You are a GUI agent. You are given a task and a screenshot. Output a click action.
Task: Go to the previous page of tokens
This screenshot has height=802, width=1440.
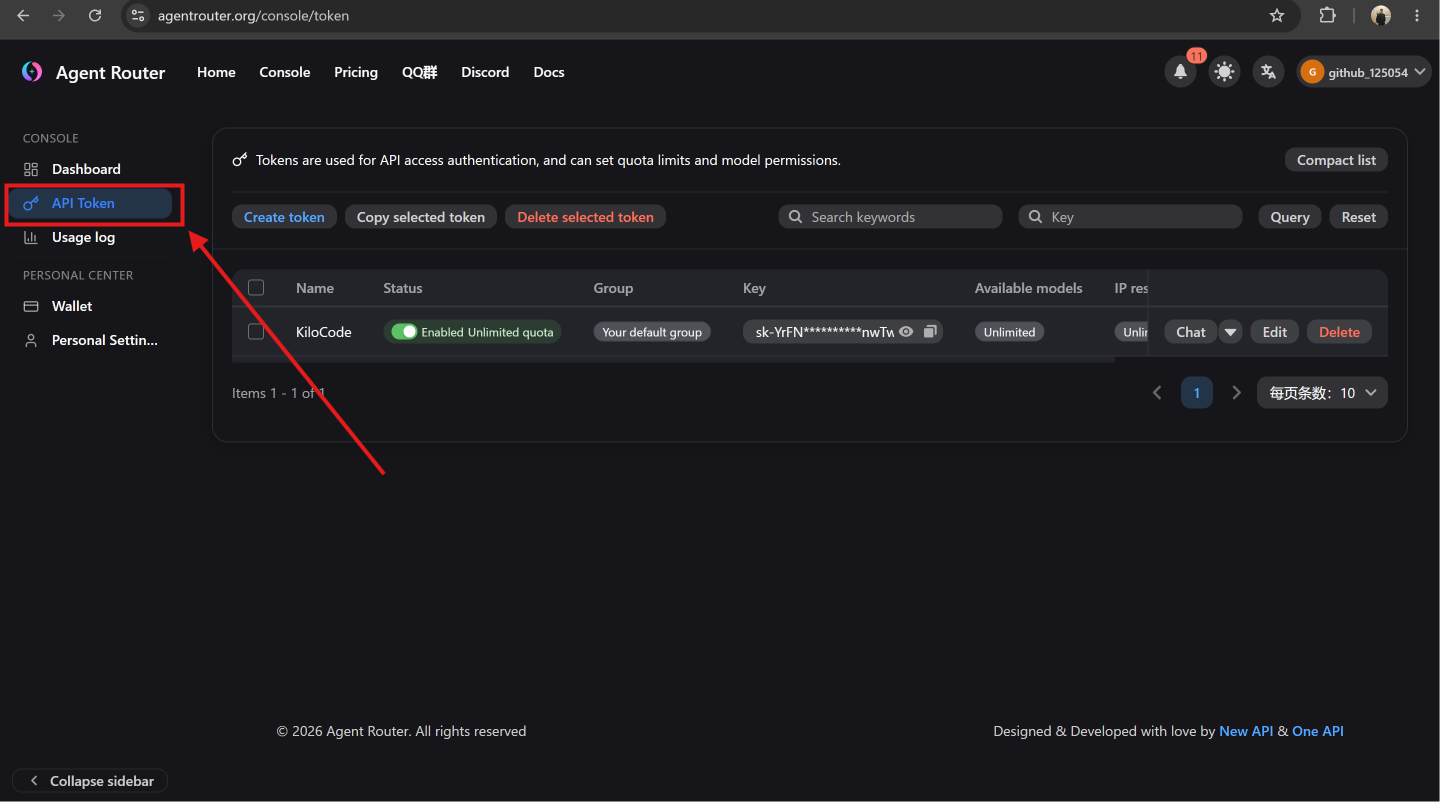click(1157, 393)
